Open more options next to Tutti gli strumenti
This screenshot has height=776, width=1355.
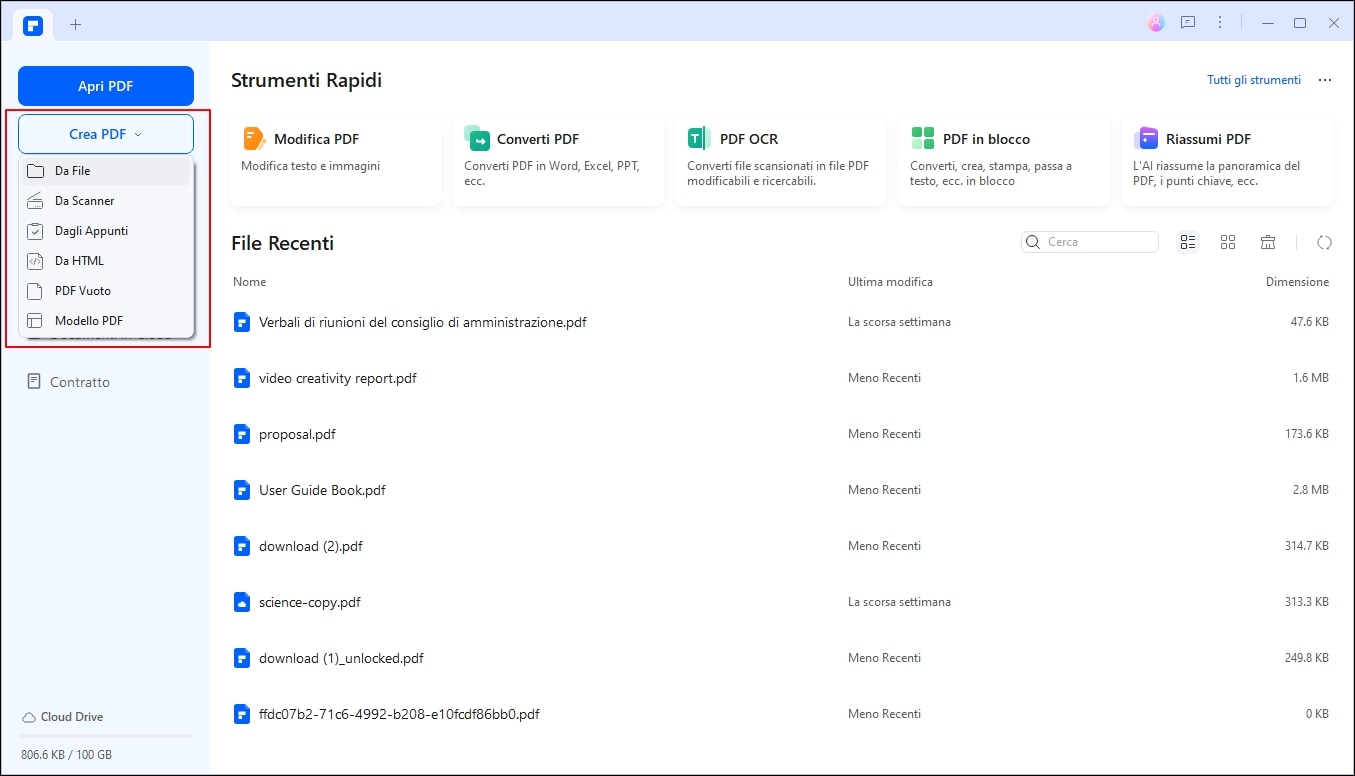[x=1325, y=80]
